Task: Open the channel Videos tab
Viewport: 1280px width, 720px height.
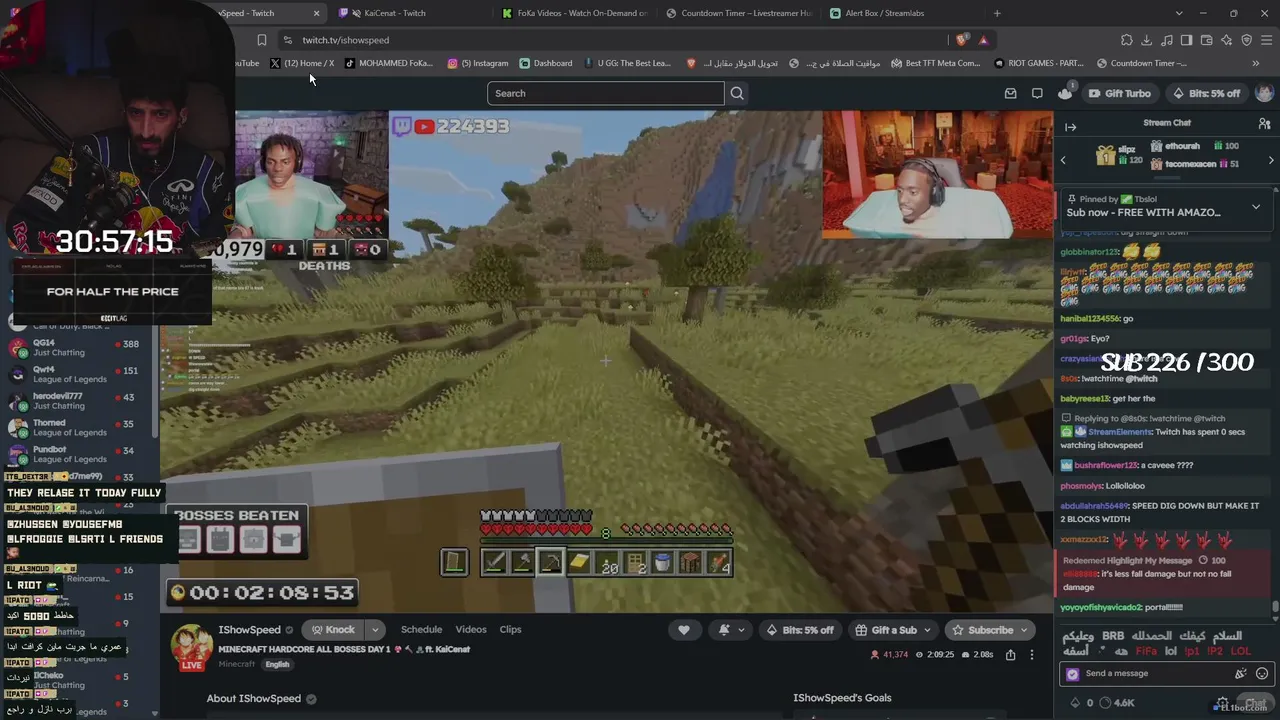Action: click(x=471, y=630)
